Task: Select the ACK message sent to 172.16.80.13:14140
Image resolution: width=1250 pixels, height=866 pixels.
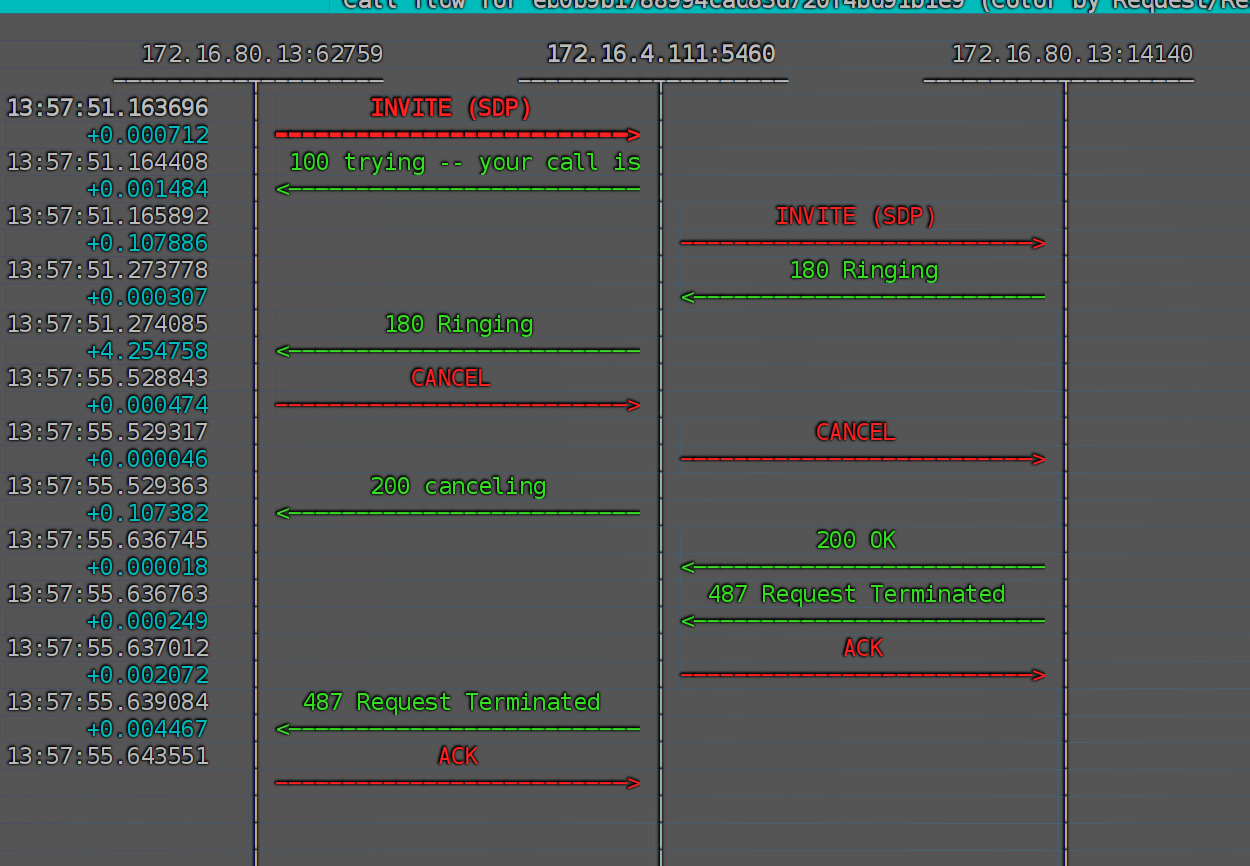Action: (862, 648)
